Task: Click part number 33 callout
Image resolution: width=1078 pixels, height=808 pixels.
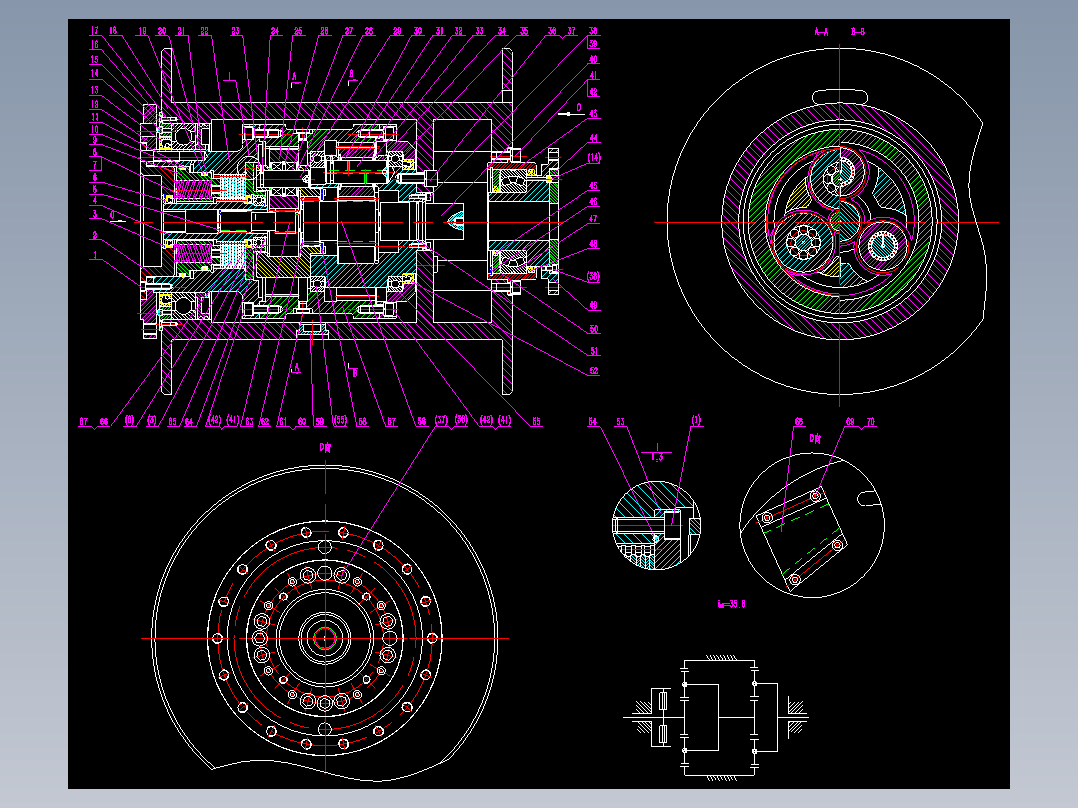Action: point(480,31)
